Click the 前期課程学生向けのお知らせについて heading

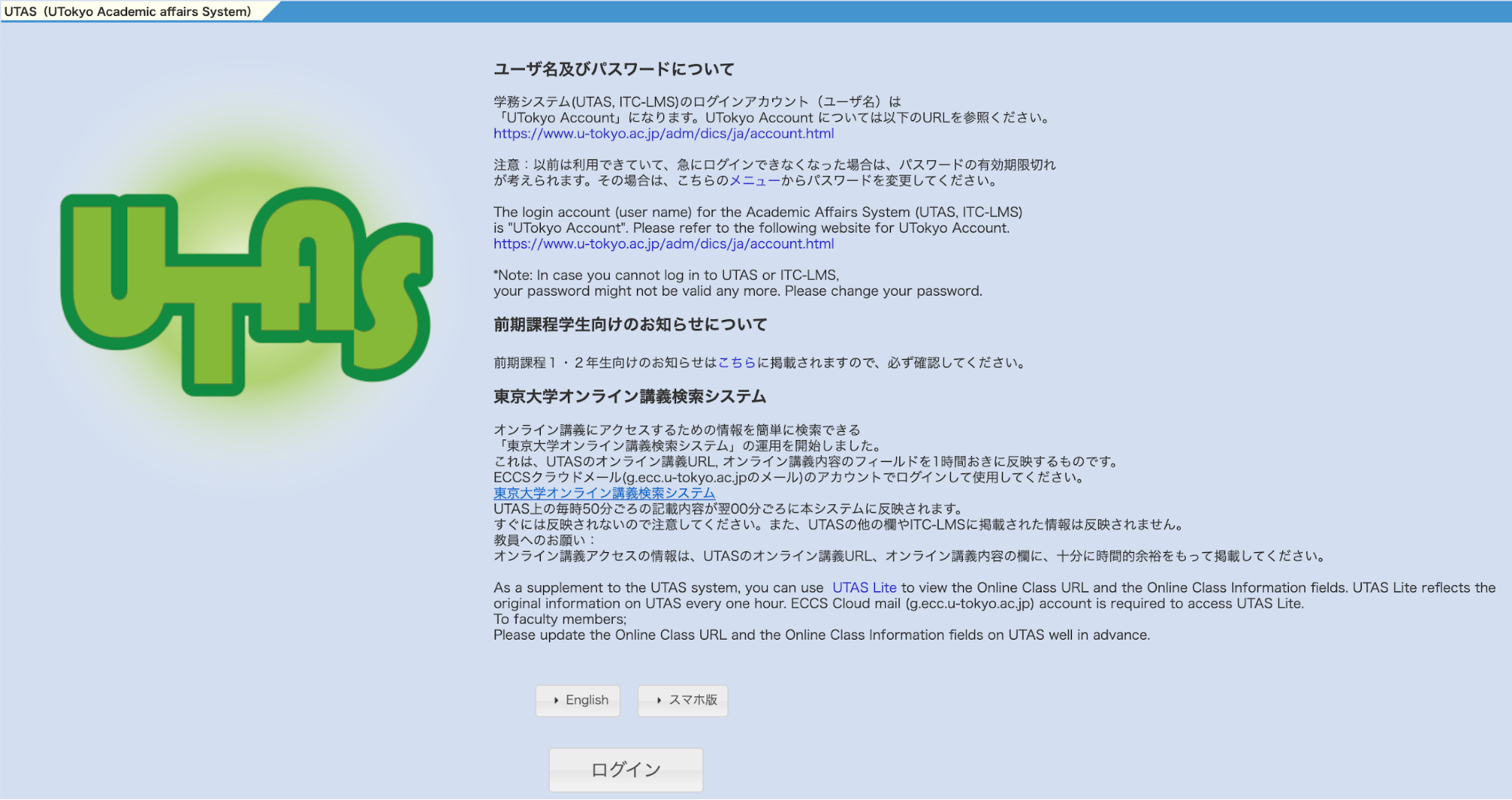tap(630, 324)
